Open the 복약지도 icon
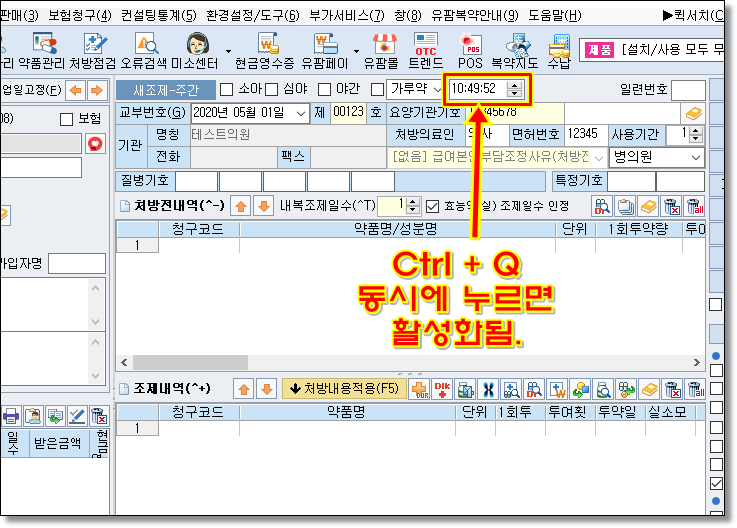The height and width of the screenshot is (528, 737). [x=515, y=47]
